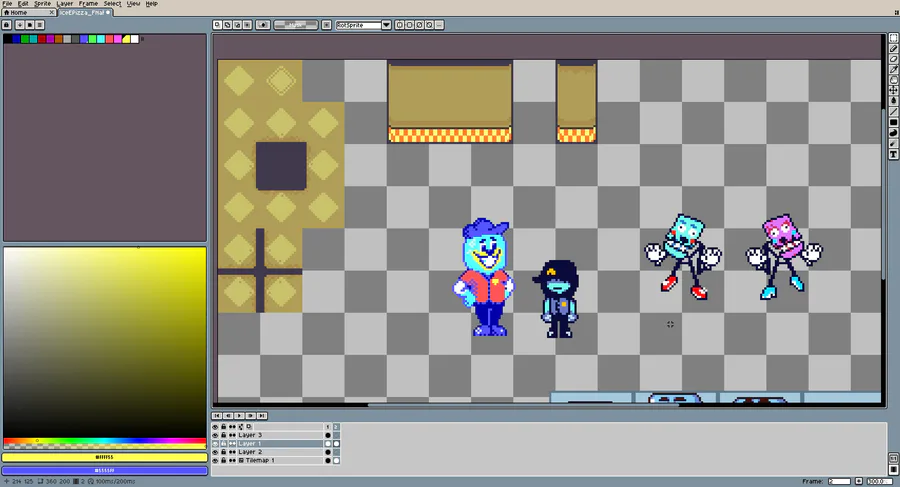Click the blue background color bar

[x=104, y=470]
